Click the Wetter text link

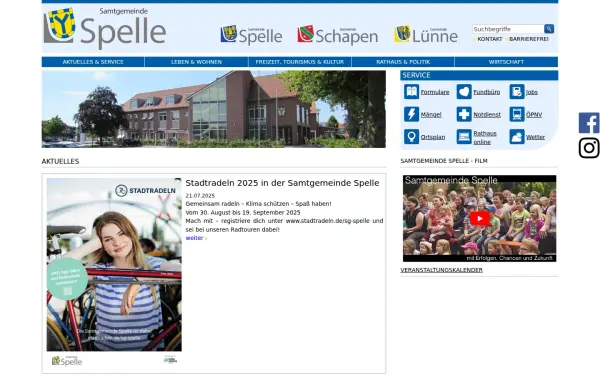pyautogui.click(x=535, y=137)
